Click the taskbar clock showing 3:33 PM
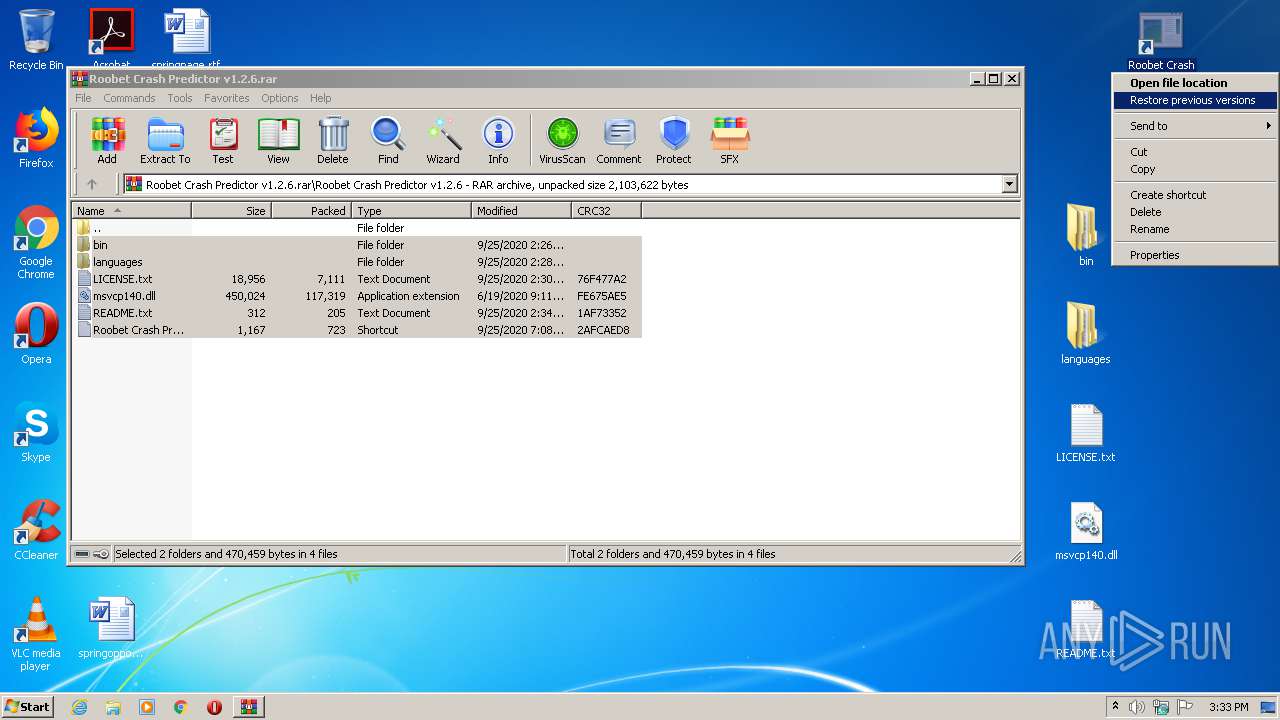This screenshot has width=1280, height=720. pos(1228,707)
